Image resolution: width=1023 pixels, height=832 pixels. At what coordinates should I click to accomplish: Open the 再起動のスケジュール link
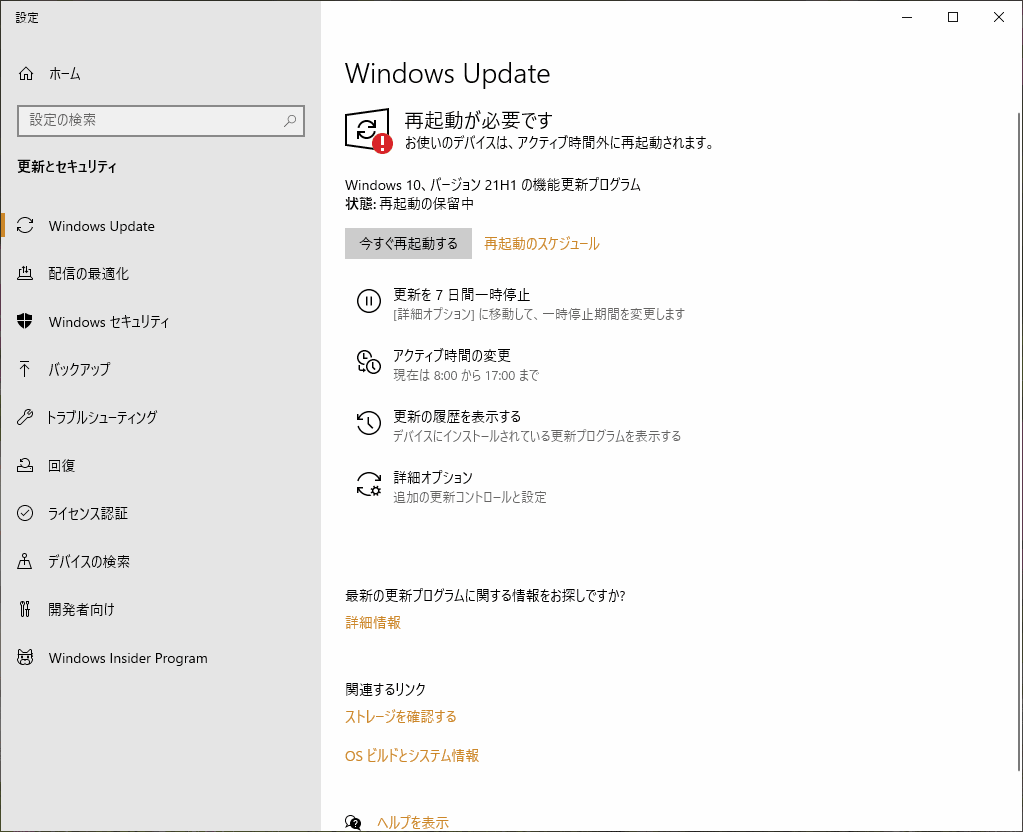tap(542, 244)
